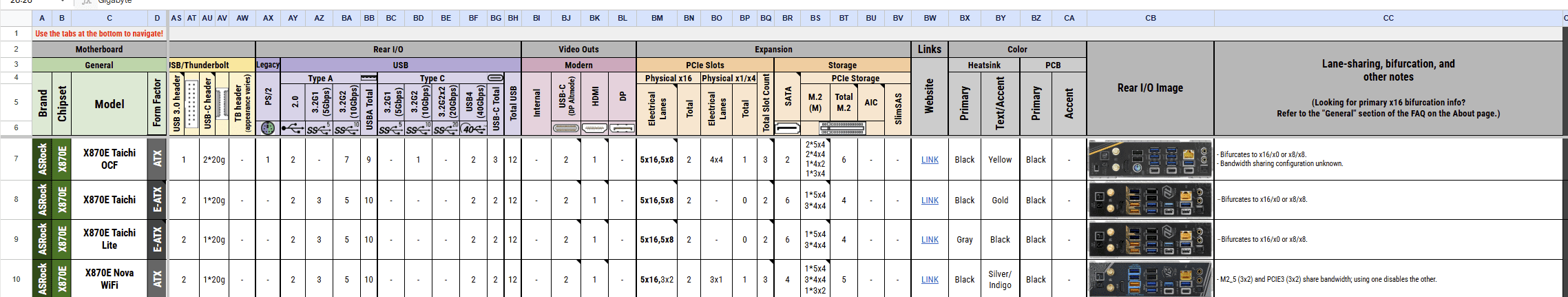Click the 'Gray' heatsink primary cell

click(965, 239)
